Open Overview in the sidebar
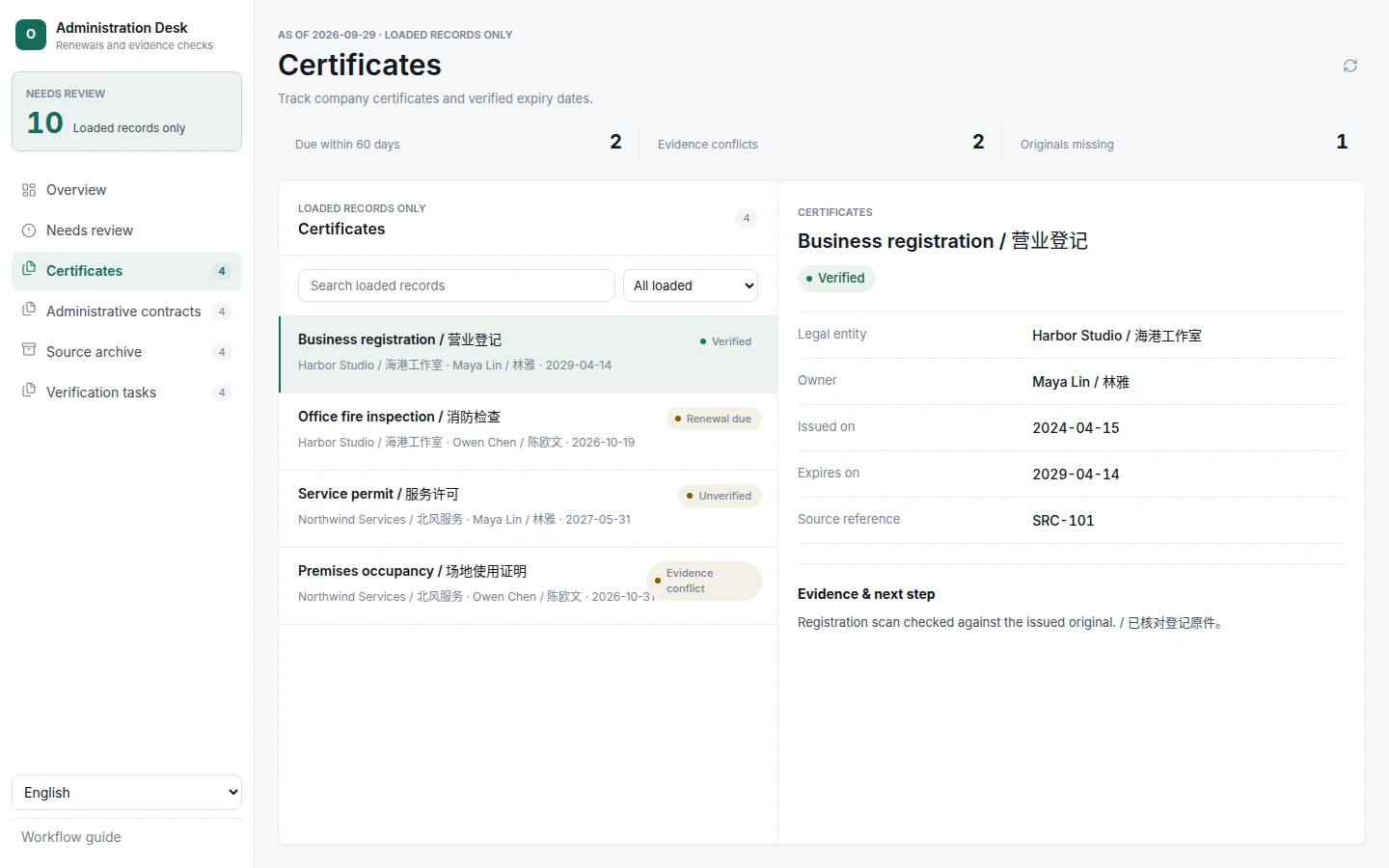Screen dimensions: 1389x868 (126, 190)
